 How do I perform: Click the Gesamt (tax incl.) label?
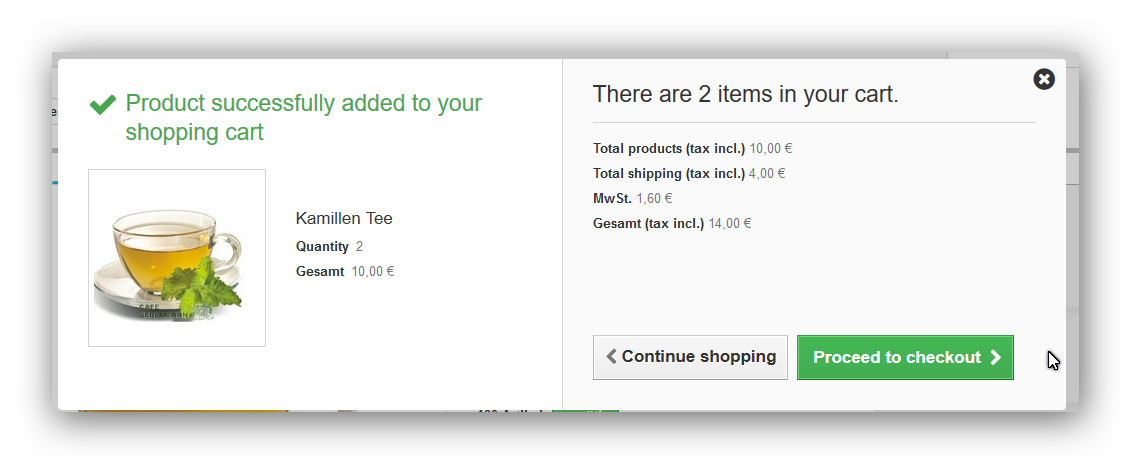point(648,224)
